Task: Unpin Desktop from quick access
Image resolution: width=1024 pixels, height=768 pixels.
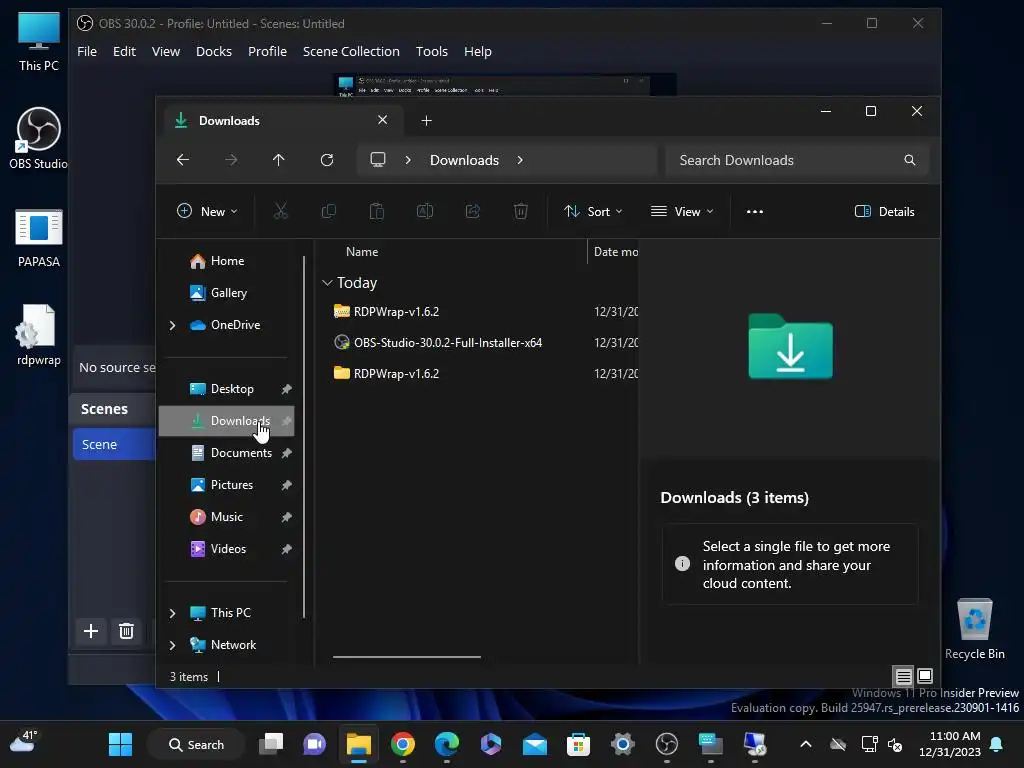Action: [286, 389]
